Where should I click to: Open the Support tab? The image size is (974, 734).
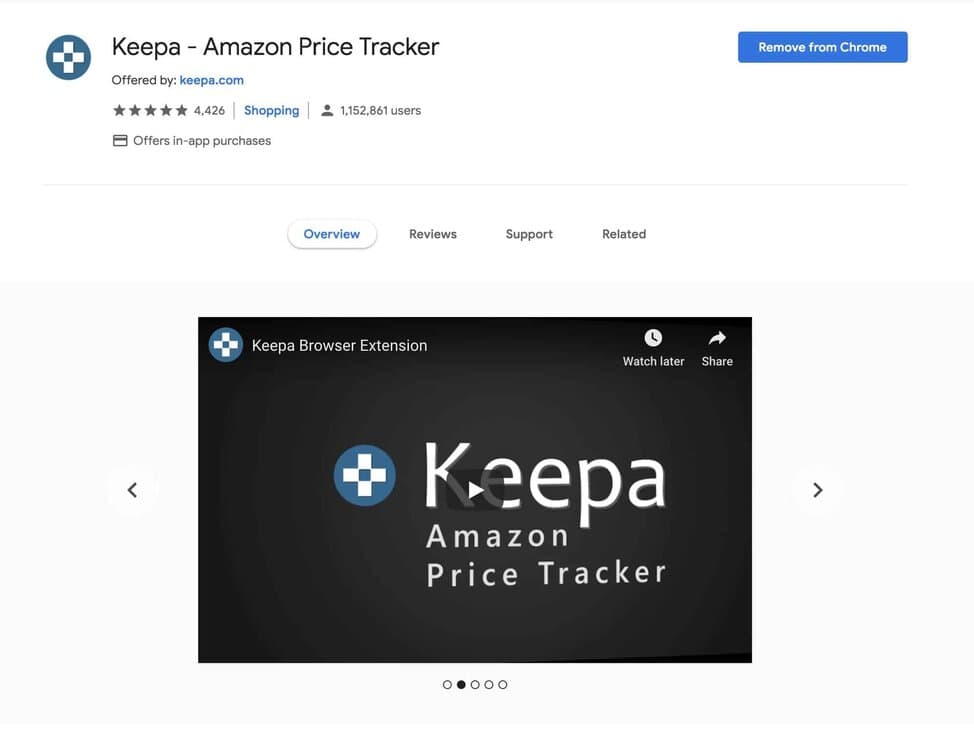[529, 234]
